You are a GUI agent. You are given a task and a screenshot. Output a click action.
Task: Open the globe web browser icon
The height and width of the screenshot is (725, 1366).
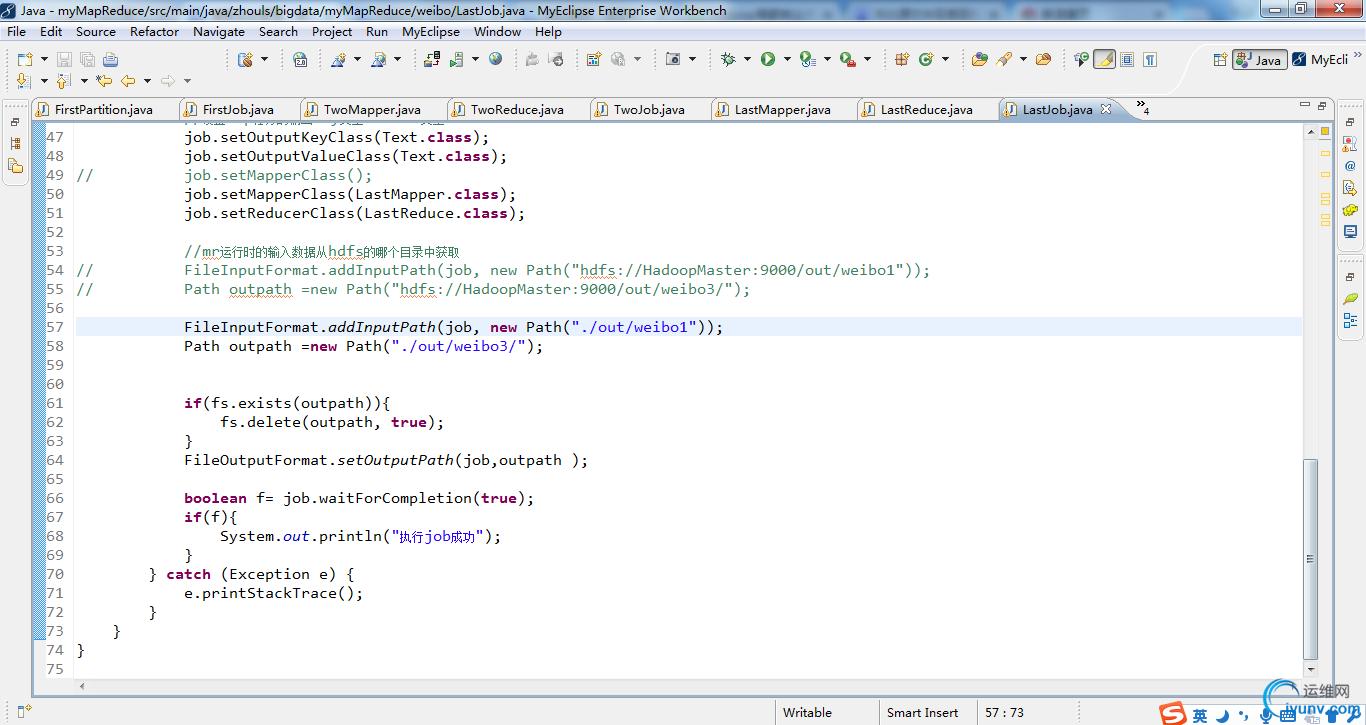pyautogui.click(x=495, y=59)
